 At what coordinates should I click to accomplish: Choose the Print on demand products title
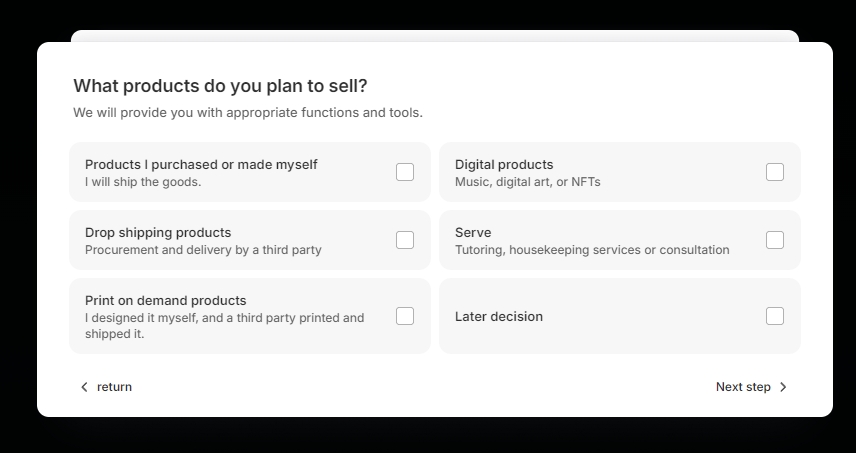[x=165, y=300]
